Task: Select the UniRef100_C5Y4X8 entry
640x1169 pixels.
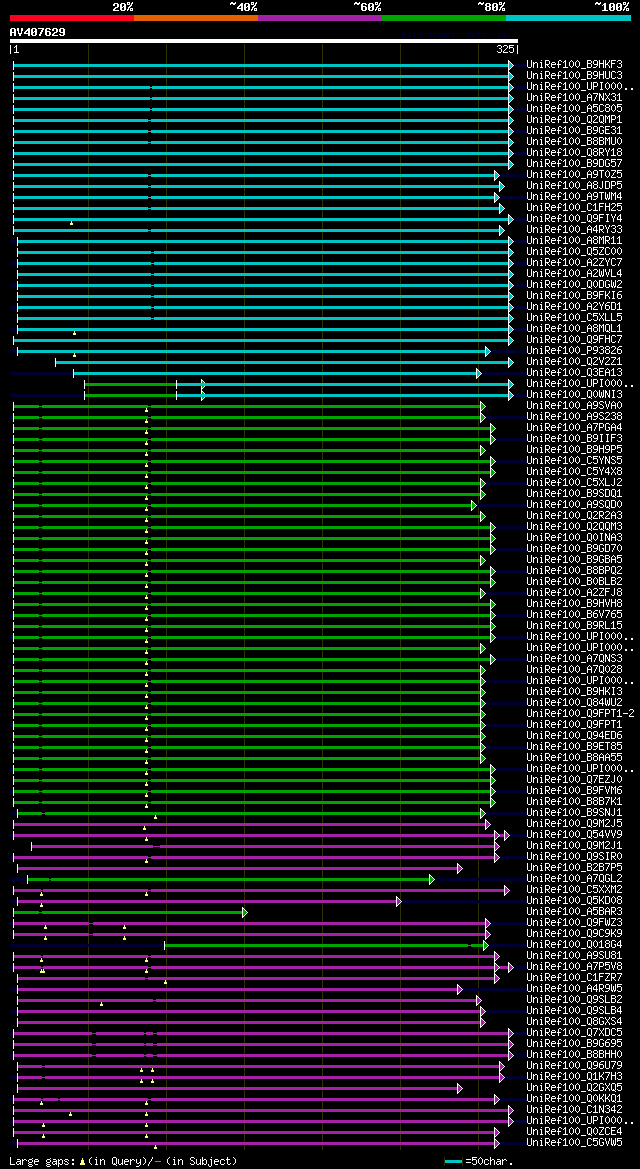Action: pos(574,471)
